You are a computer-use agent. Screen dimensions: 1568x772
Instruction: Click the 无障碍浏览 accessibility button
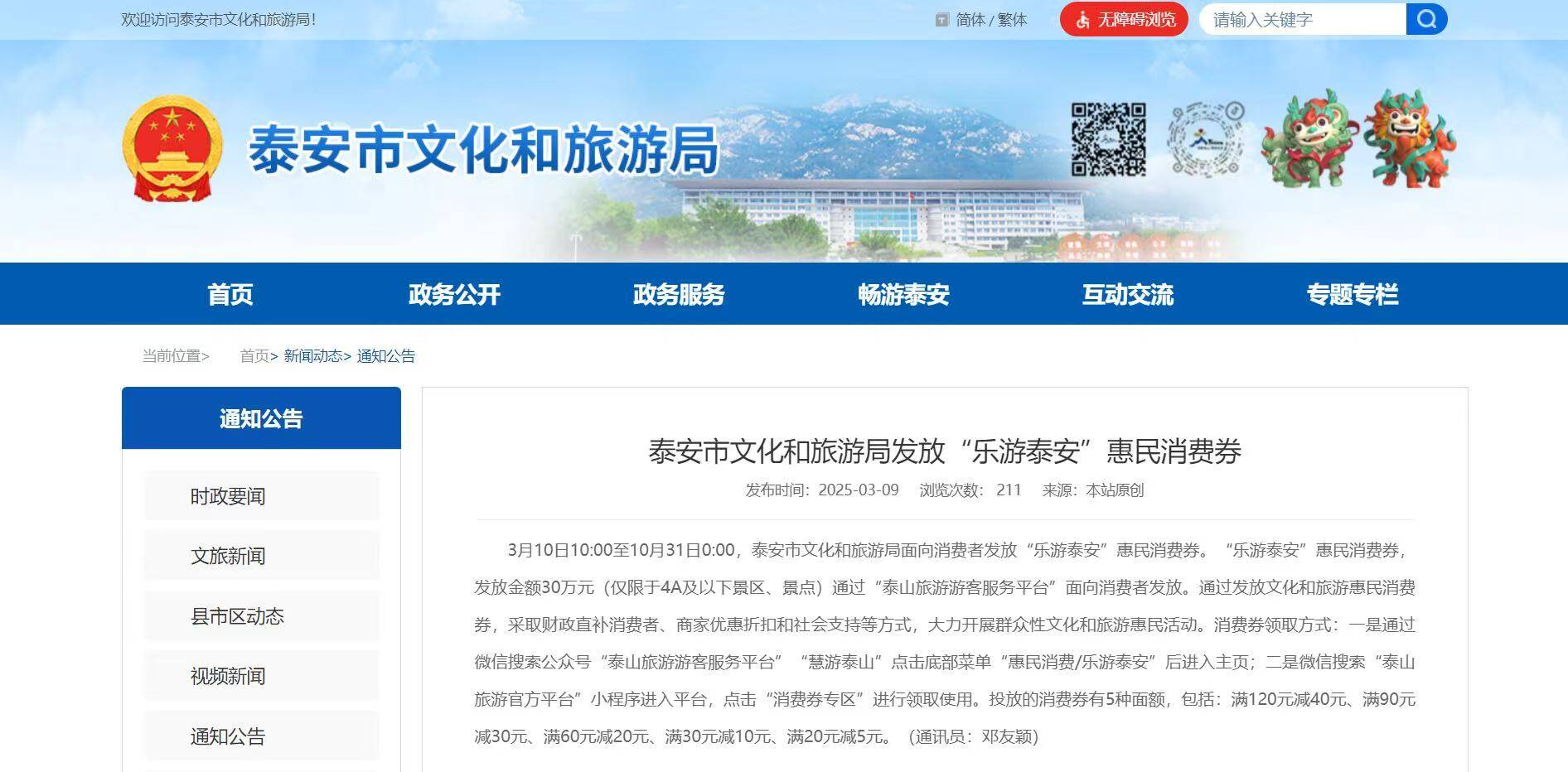pos(1124,19)
